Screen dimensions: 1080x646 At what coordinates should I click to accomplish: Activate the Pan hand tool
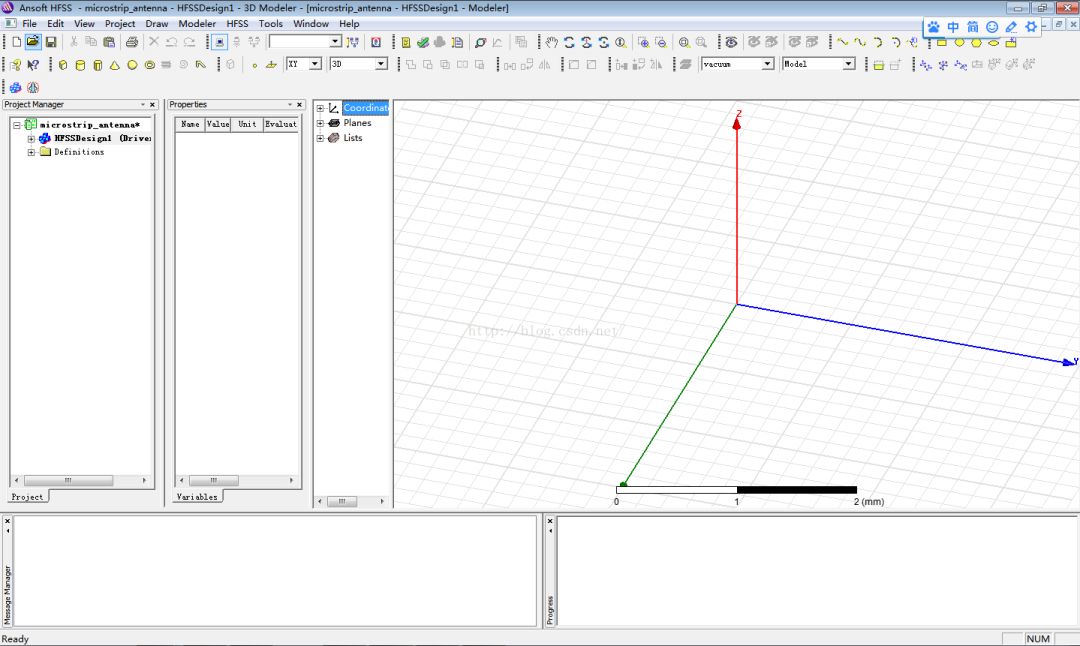(551, 42)
